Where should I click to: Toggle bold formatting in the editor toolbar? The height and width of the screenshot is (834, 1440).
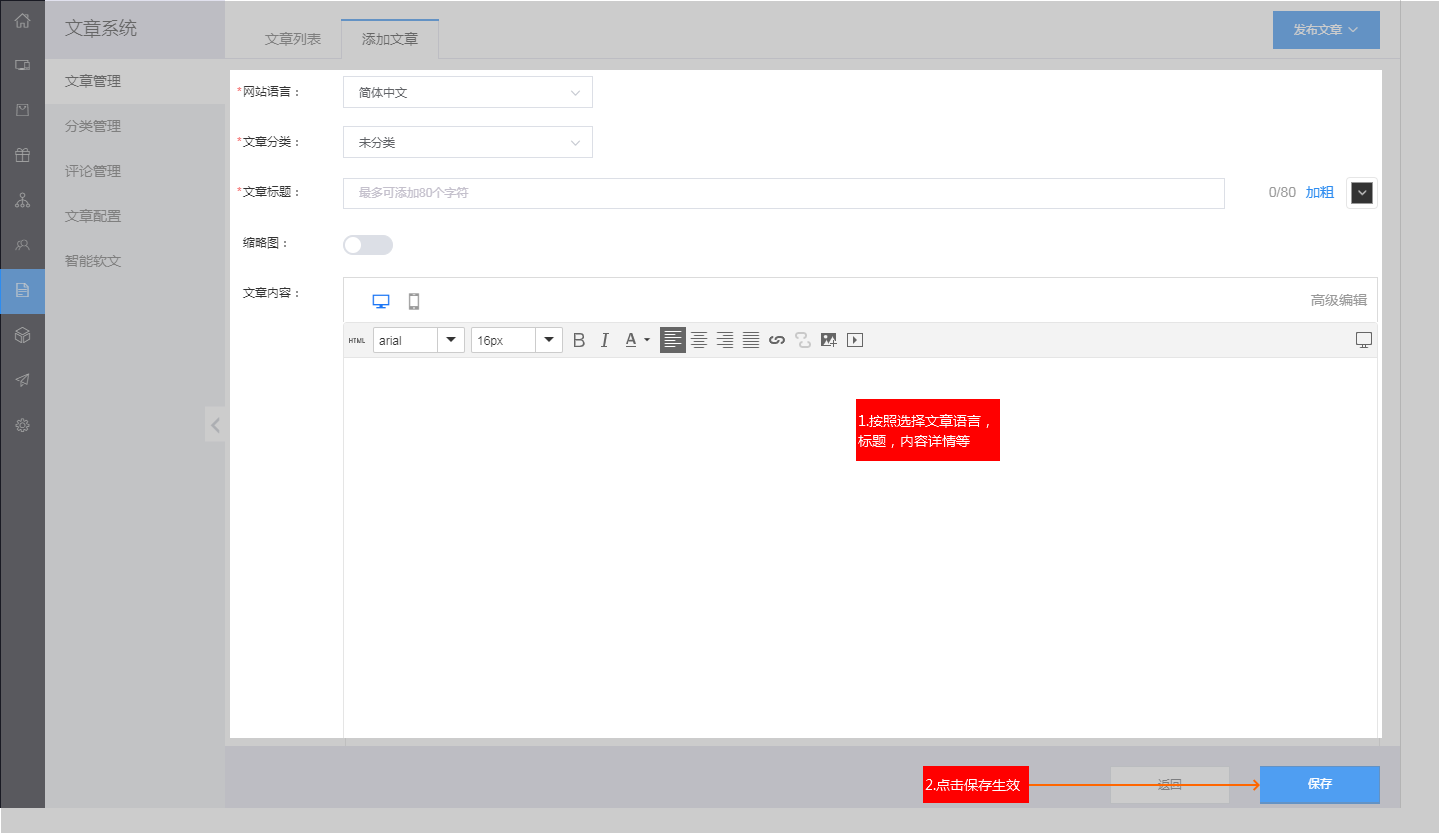pyautogui.click(x=579, y=340)
